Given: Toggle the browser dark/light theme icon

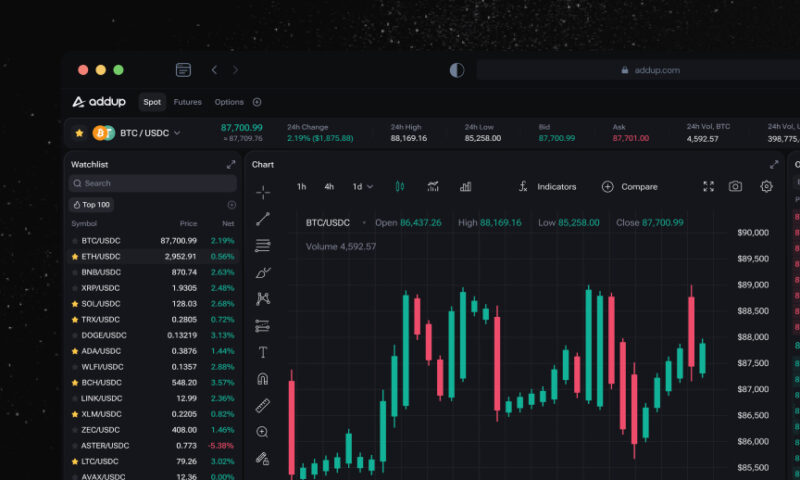Looking at the screenshot, I should coord(457,70).
